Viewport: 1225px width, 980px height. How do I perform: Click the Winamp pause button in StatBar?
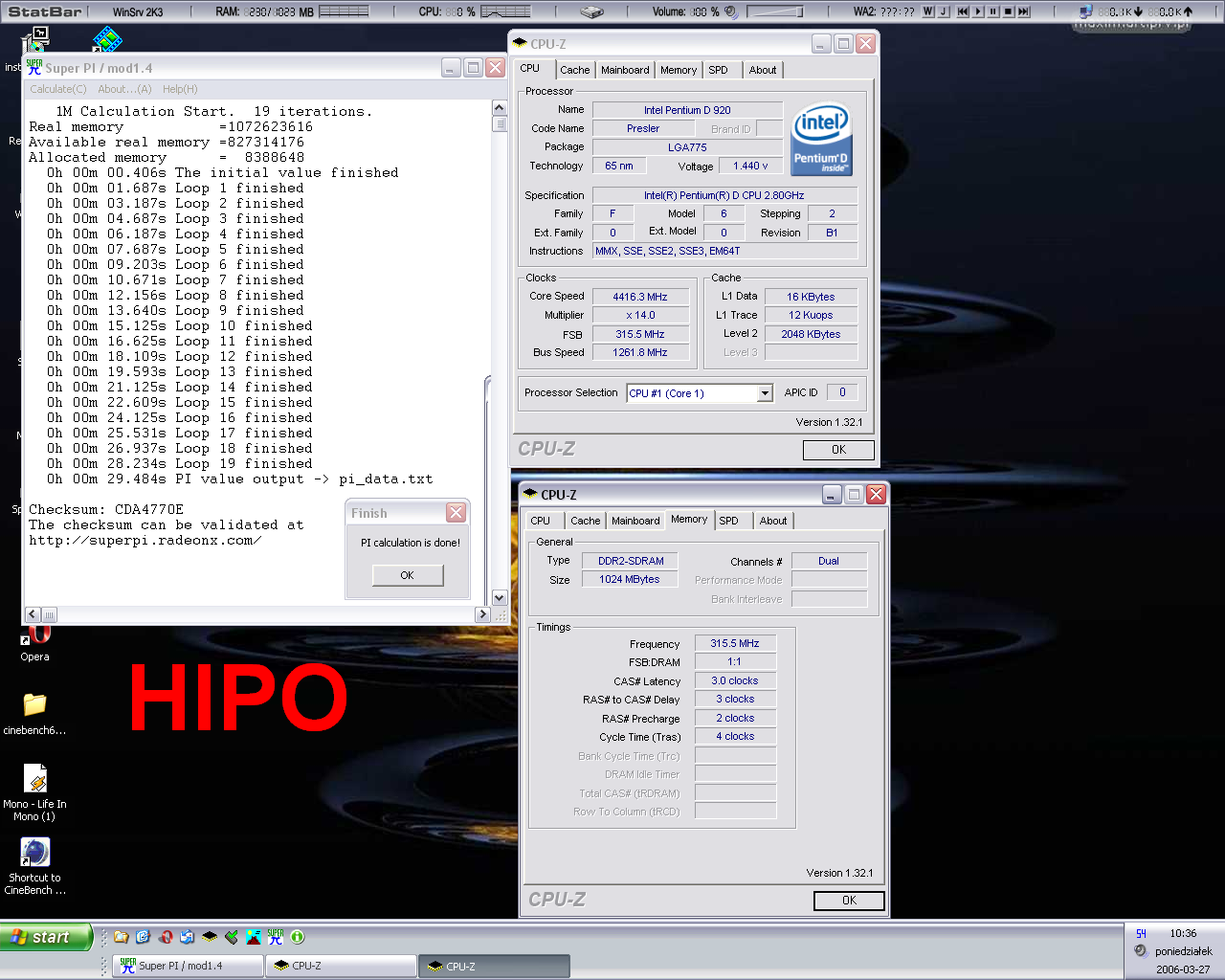pos(993,11)
